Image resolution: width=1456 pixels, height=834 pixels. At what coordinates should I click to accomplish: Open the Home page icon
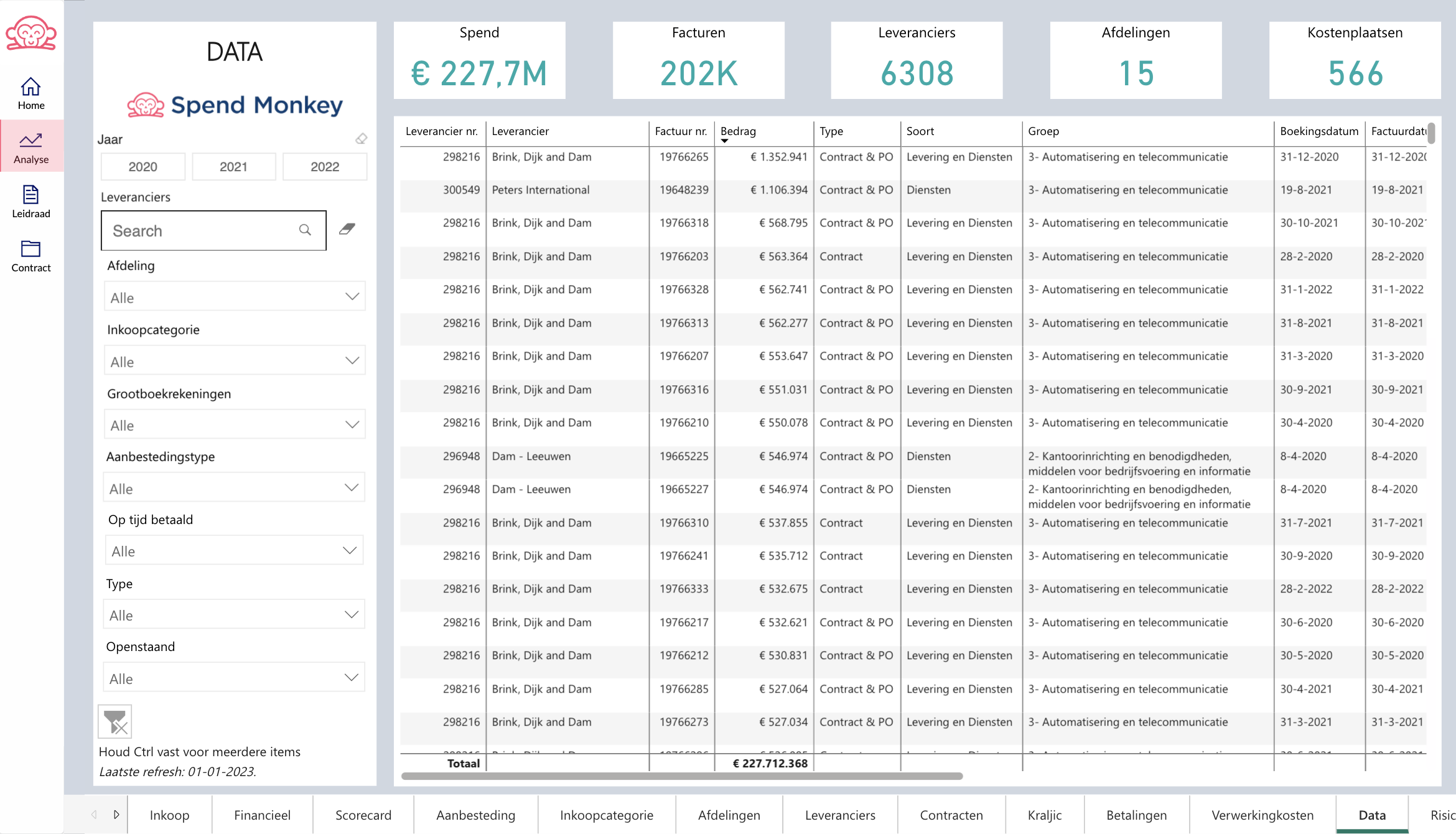point(30,87)
